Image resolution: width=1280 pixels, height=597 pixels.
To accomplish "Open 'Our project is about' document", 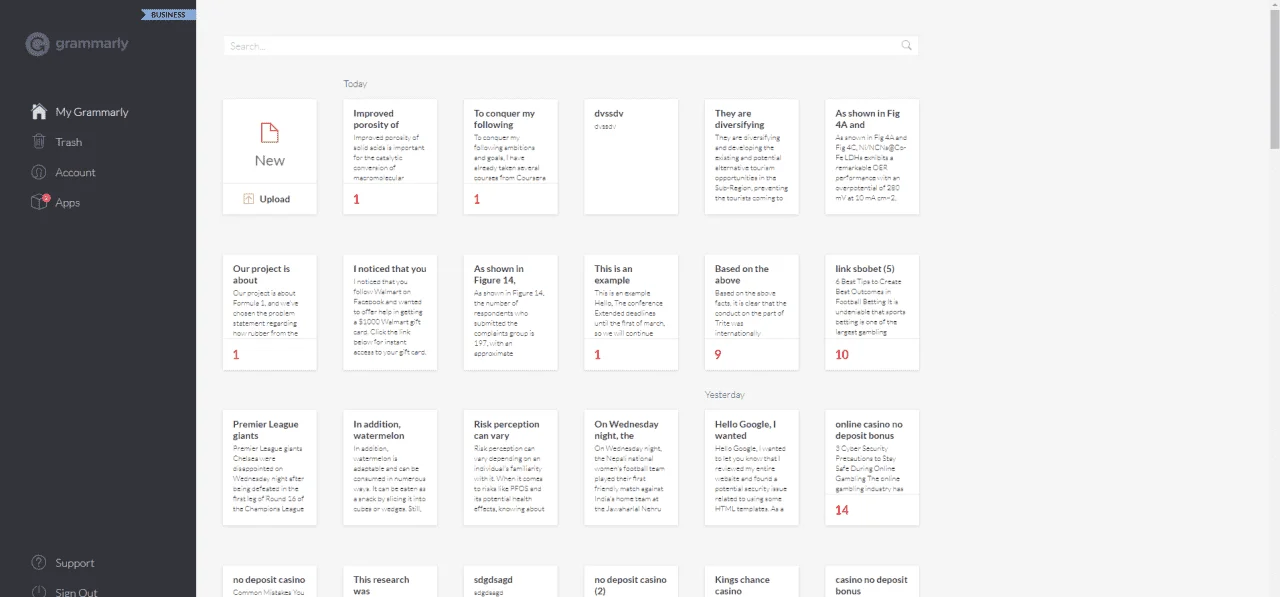I will 270,312.
